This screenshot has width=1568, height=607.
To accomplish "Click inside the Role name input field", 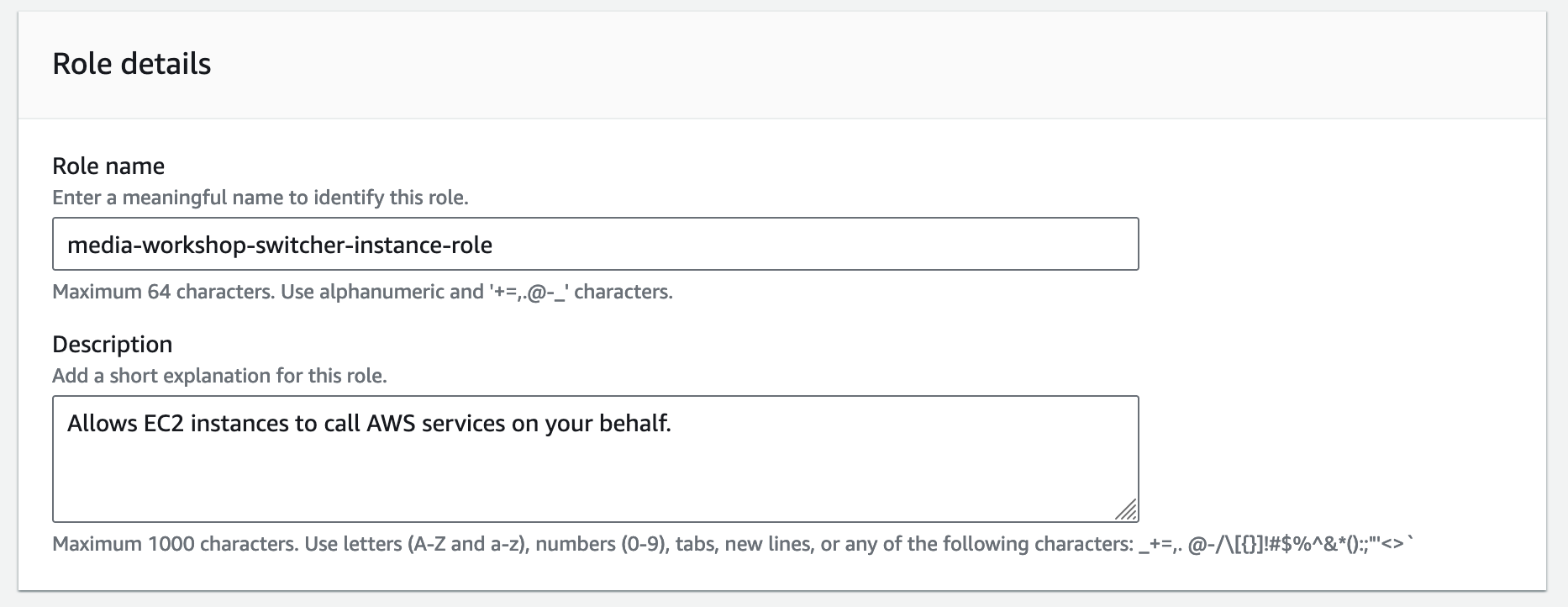I will (x=588, y=244).
